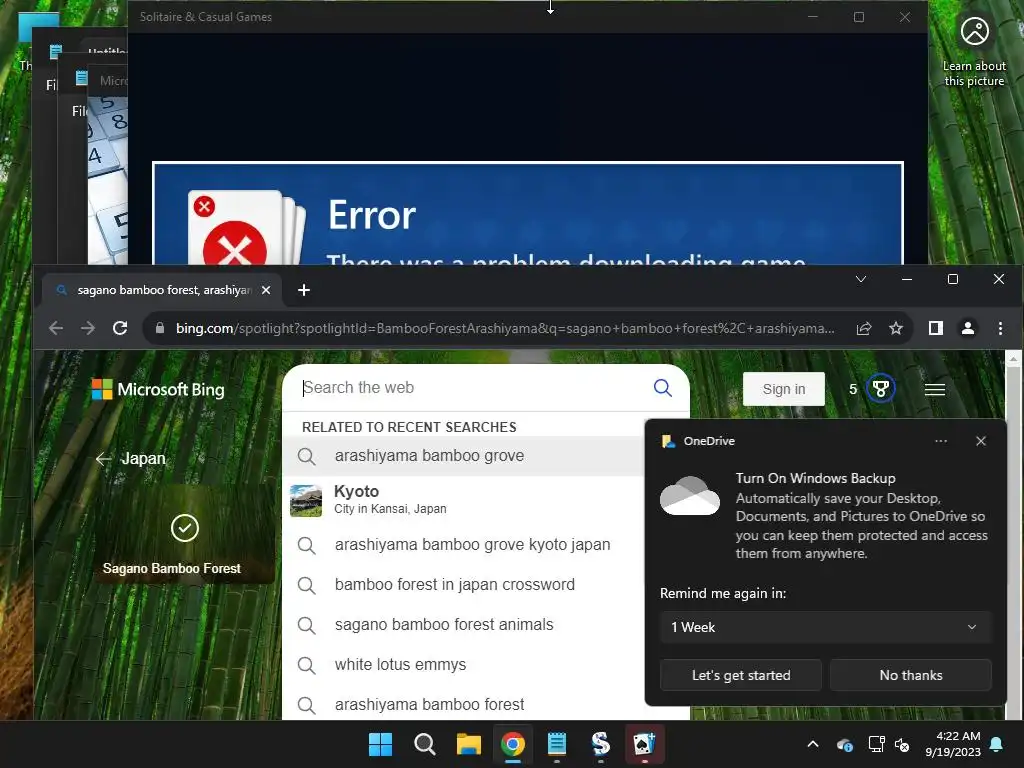
Task: Select the Kyoto city suggestion
Action: [x=464, y=500]
